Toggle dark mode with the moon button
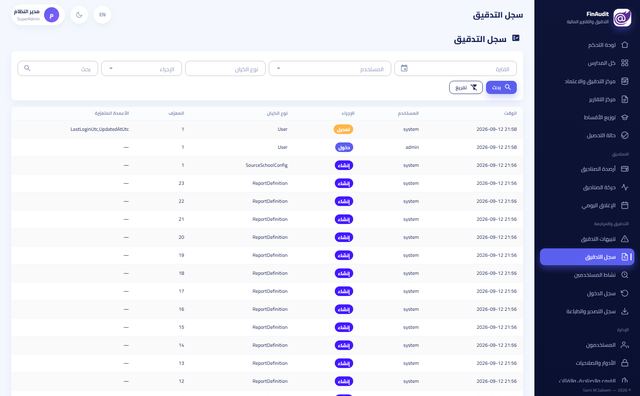 [79, 15]
